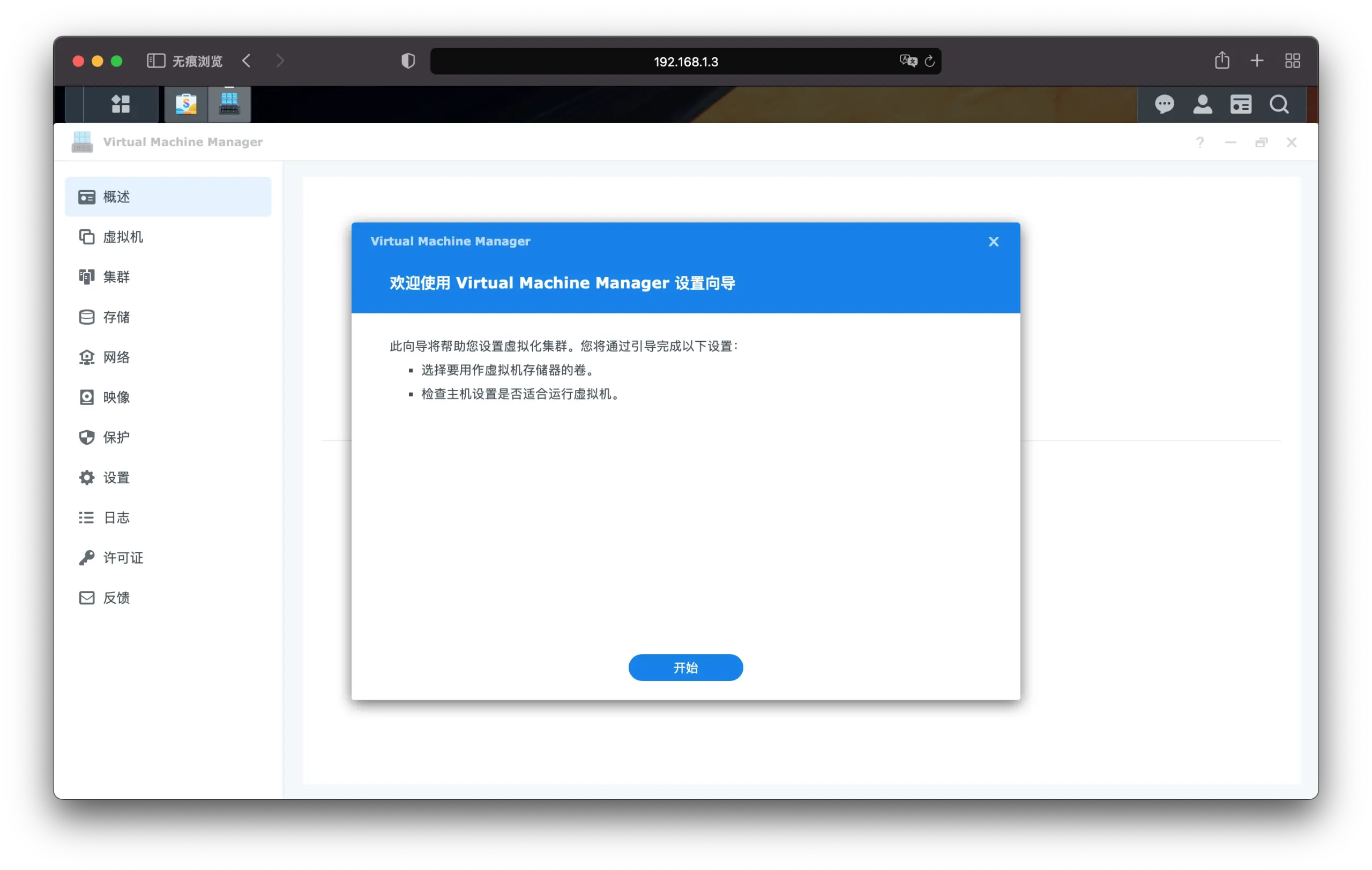
Task: Click the 映像 image disc icon
Action: [87, 397]
